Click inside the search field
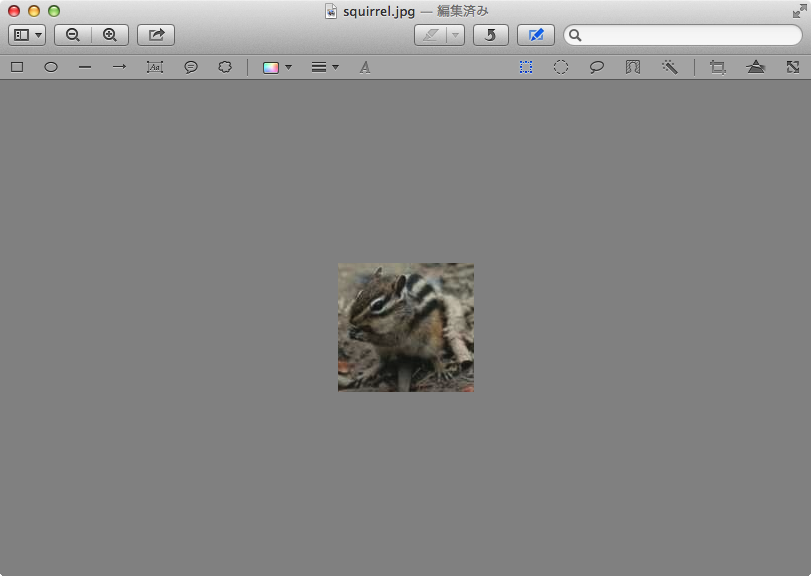 point(690,35)
